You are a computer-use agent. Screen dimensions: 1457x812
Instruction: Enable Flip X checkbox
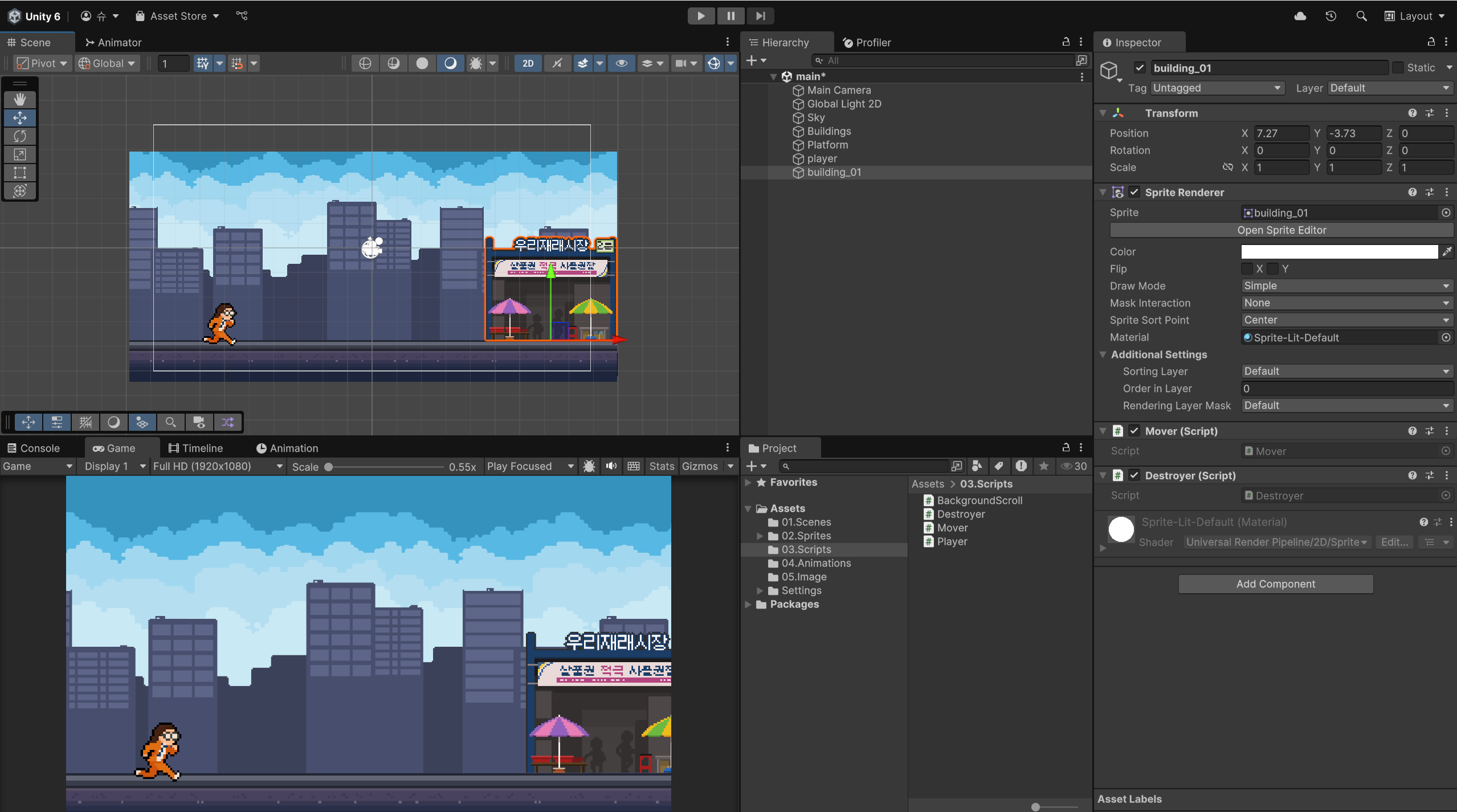pyautogui.click(x=1247, y=268)
